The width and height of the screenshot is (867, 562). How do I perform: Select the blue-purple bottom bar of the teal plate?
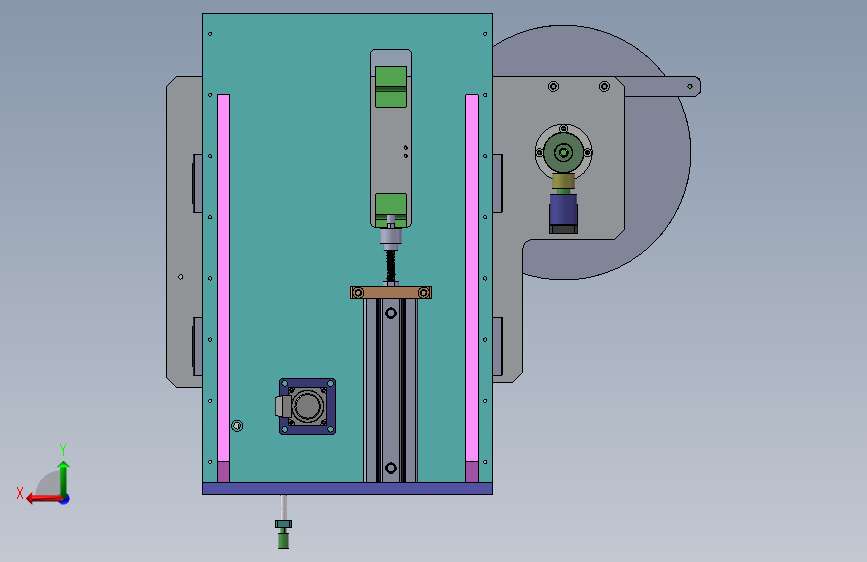coord(347,488)
